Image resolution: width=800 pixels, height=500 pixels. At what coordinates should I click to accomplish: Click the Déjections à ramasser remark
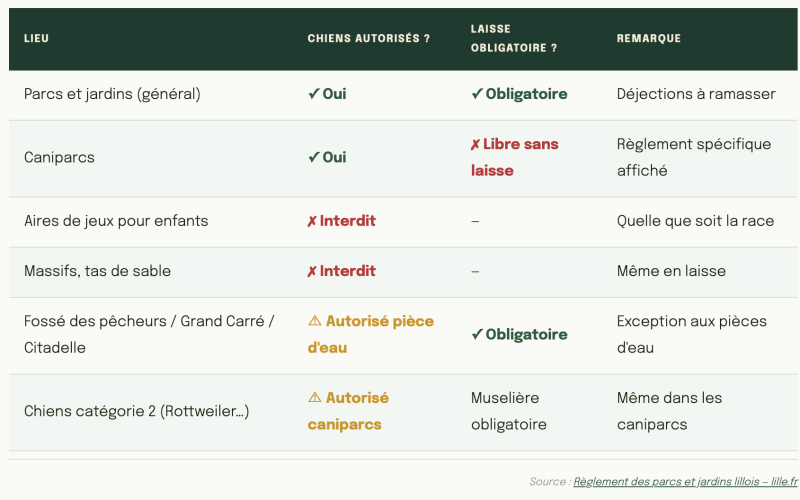[696, 94]
